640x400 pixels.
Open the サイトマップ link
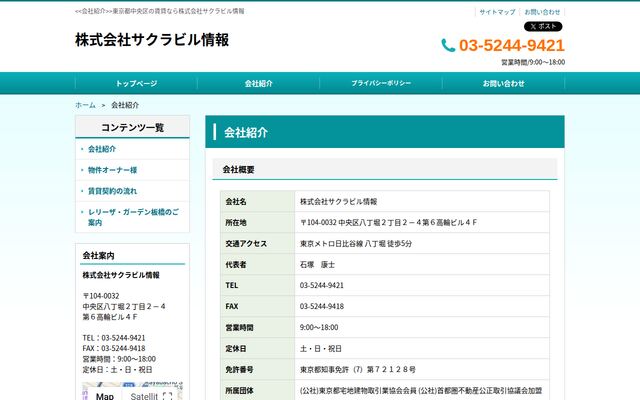[497, 12]
